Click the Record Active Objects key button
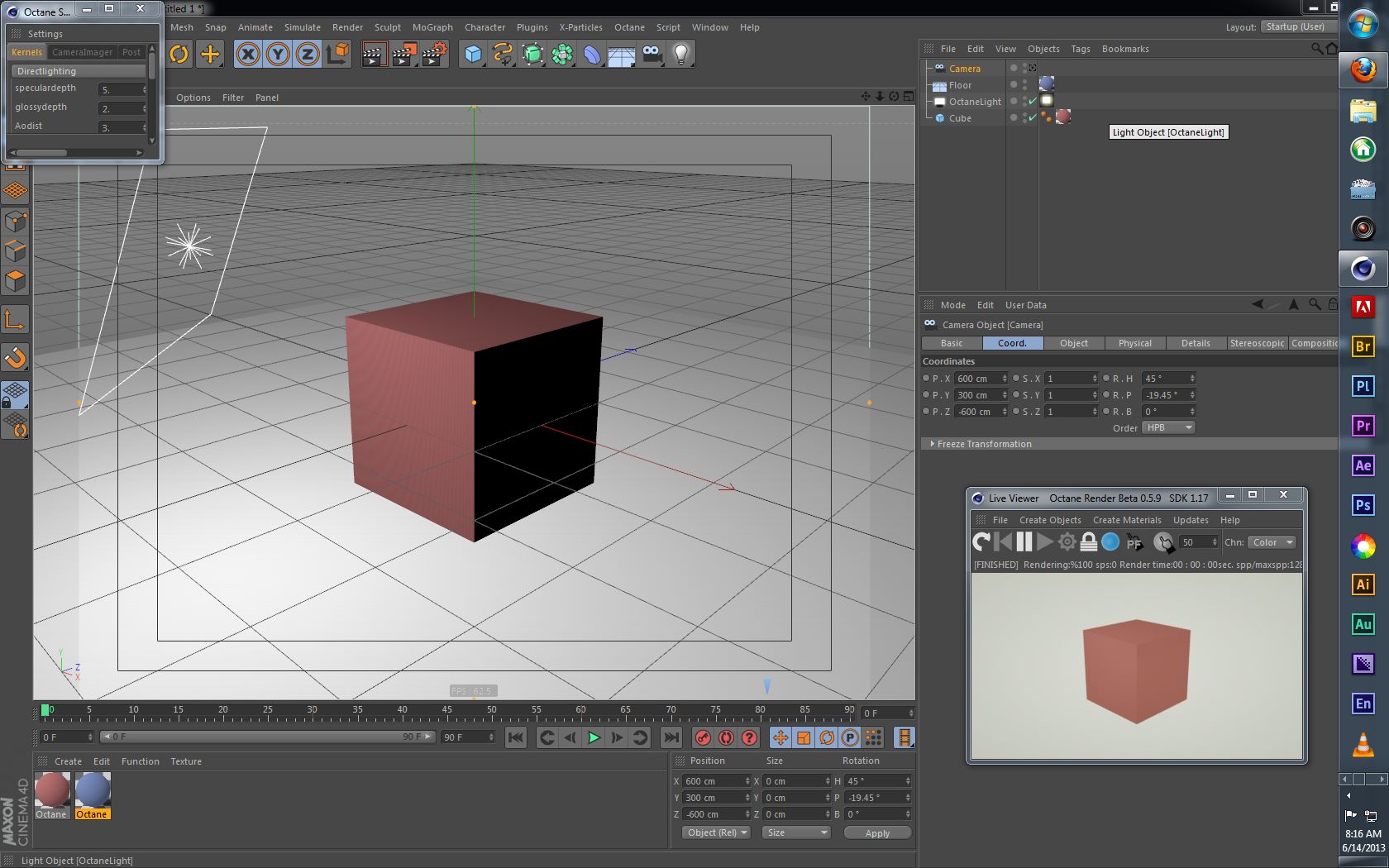 point(703,737)
